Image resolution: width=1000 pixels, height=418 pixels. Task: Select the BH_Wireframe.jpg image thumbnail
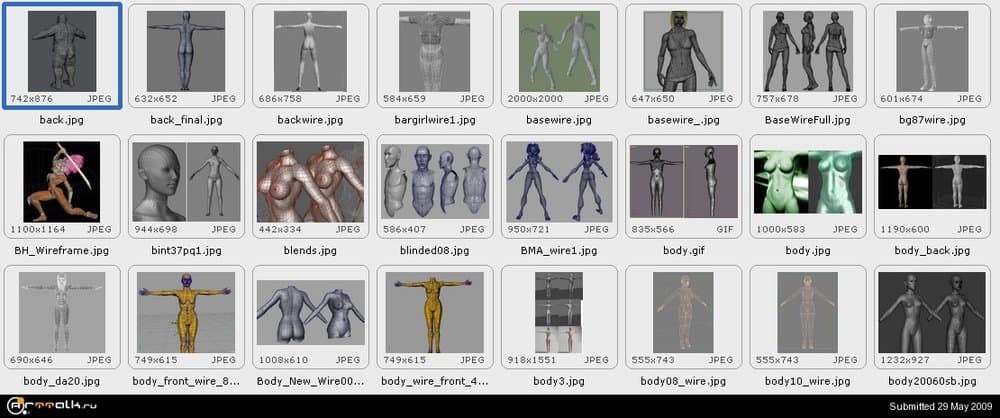click(x=62, y=182)
